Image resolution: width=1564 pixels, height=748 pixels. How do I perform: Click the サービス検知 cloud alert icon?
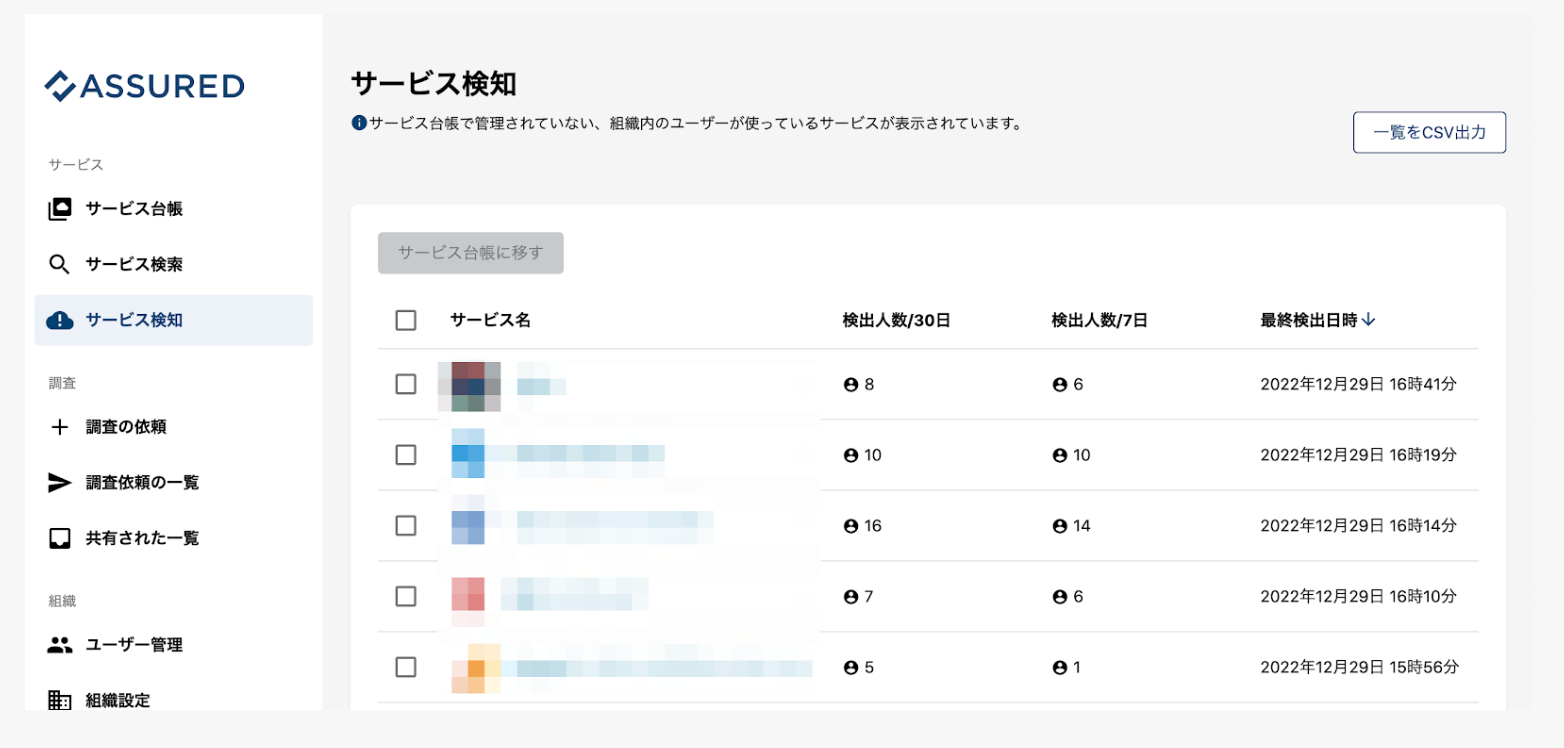[x=60, y=320]
